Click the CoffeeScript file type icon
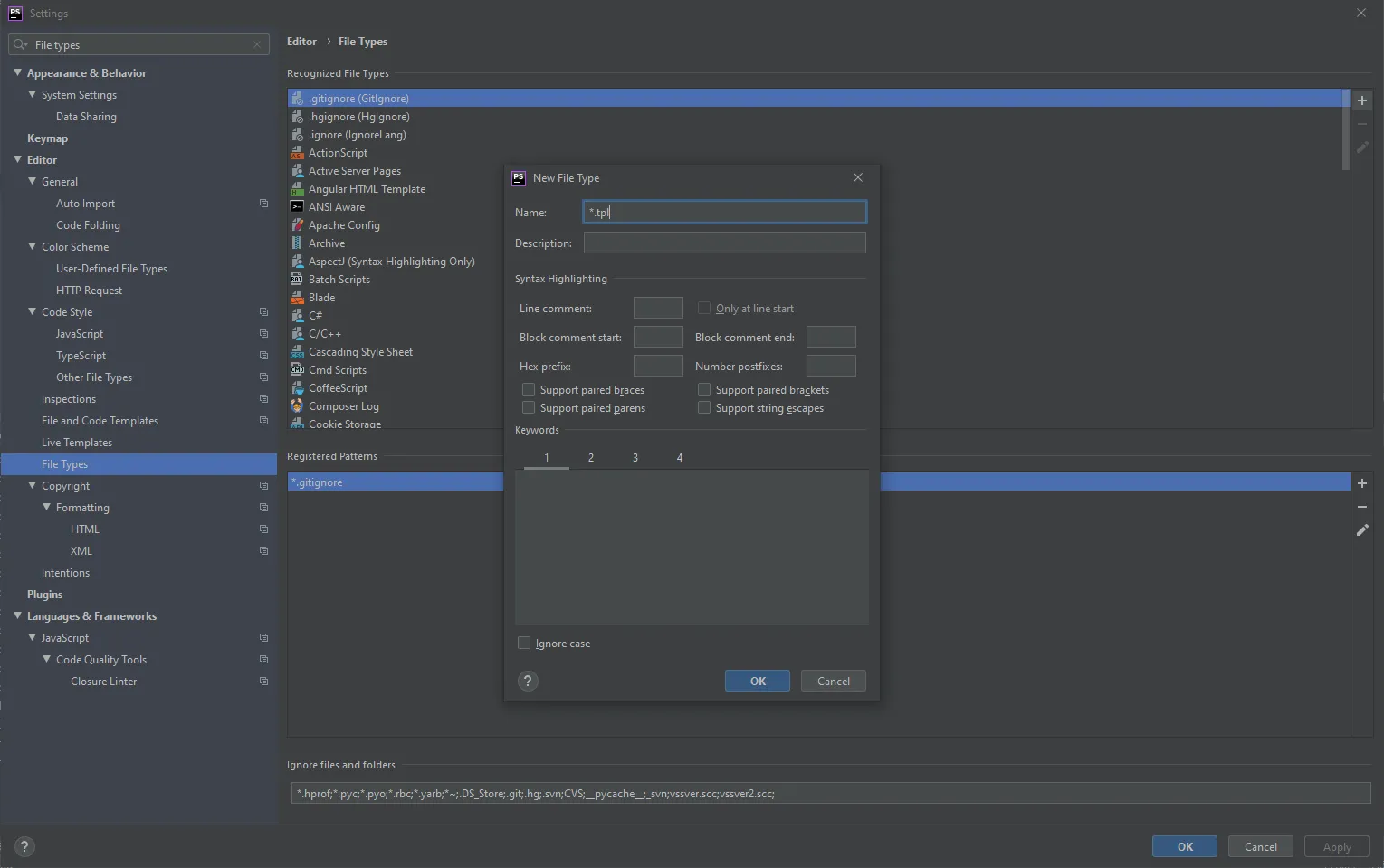Viewport: 1384px width, 868px height. click(297, 388)
